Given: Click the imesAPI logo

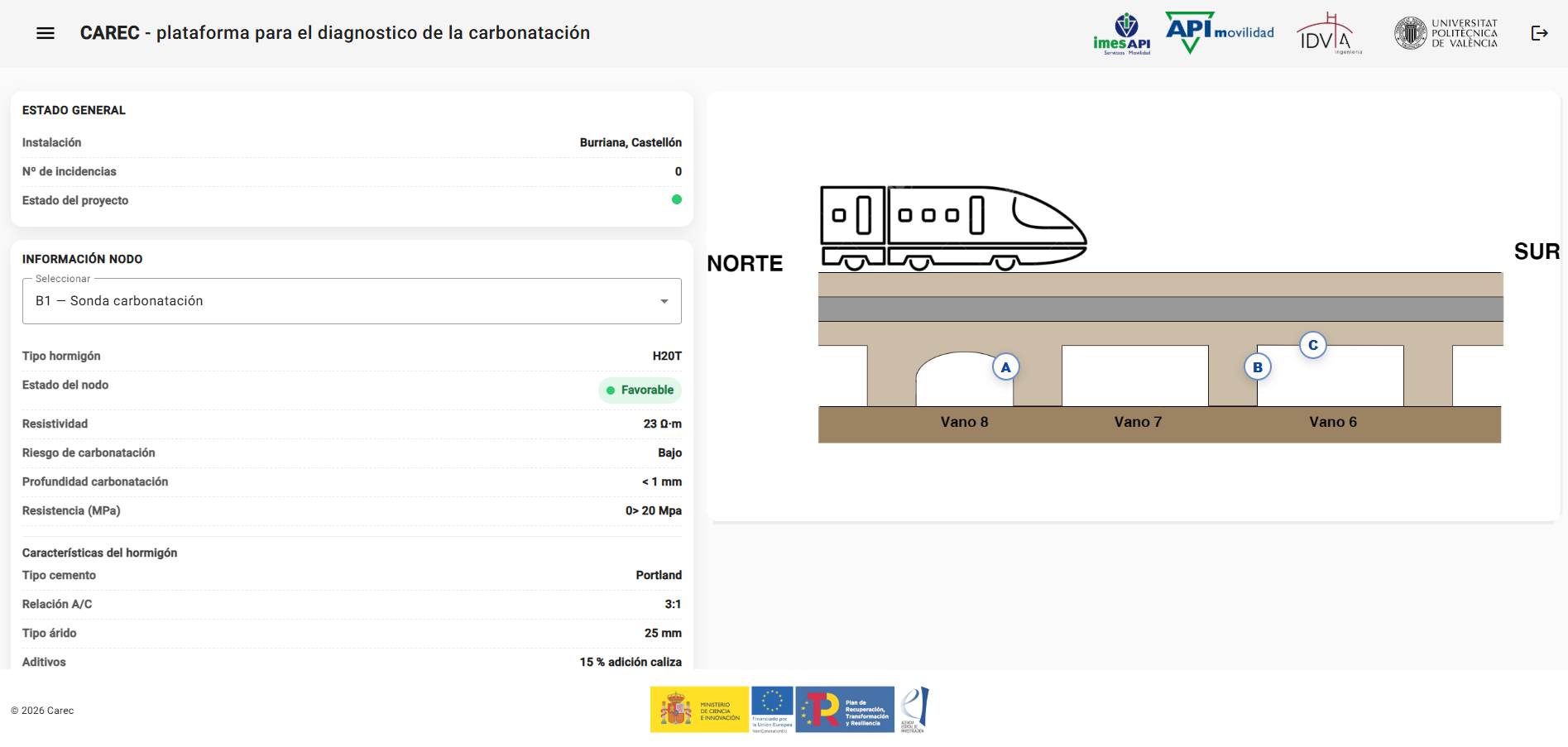Looking at the screenshot, I should coord(1121,34).
